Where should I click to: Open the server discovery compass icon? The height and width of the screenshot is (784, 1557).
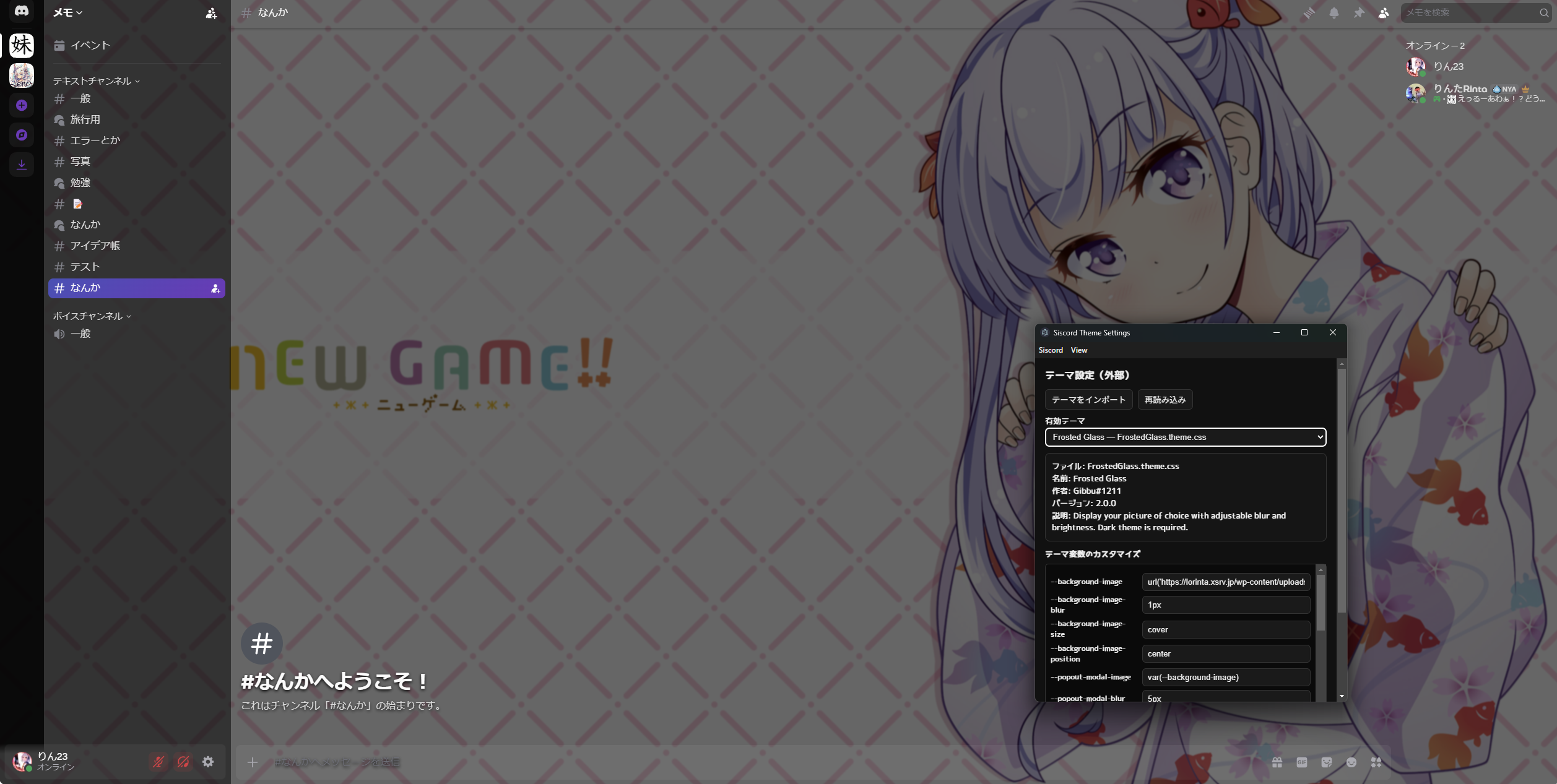tap(22, 135)
